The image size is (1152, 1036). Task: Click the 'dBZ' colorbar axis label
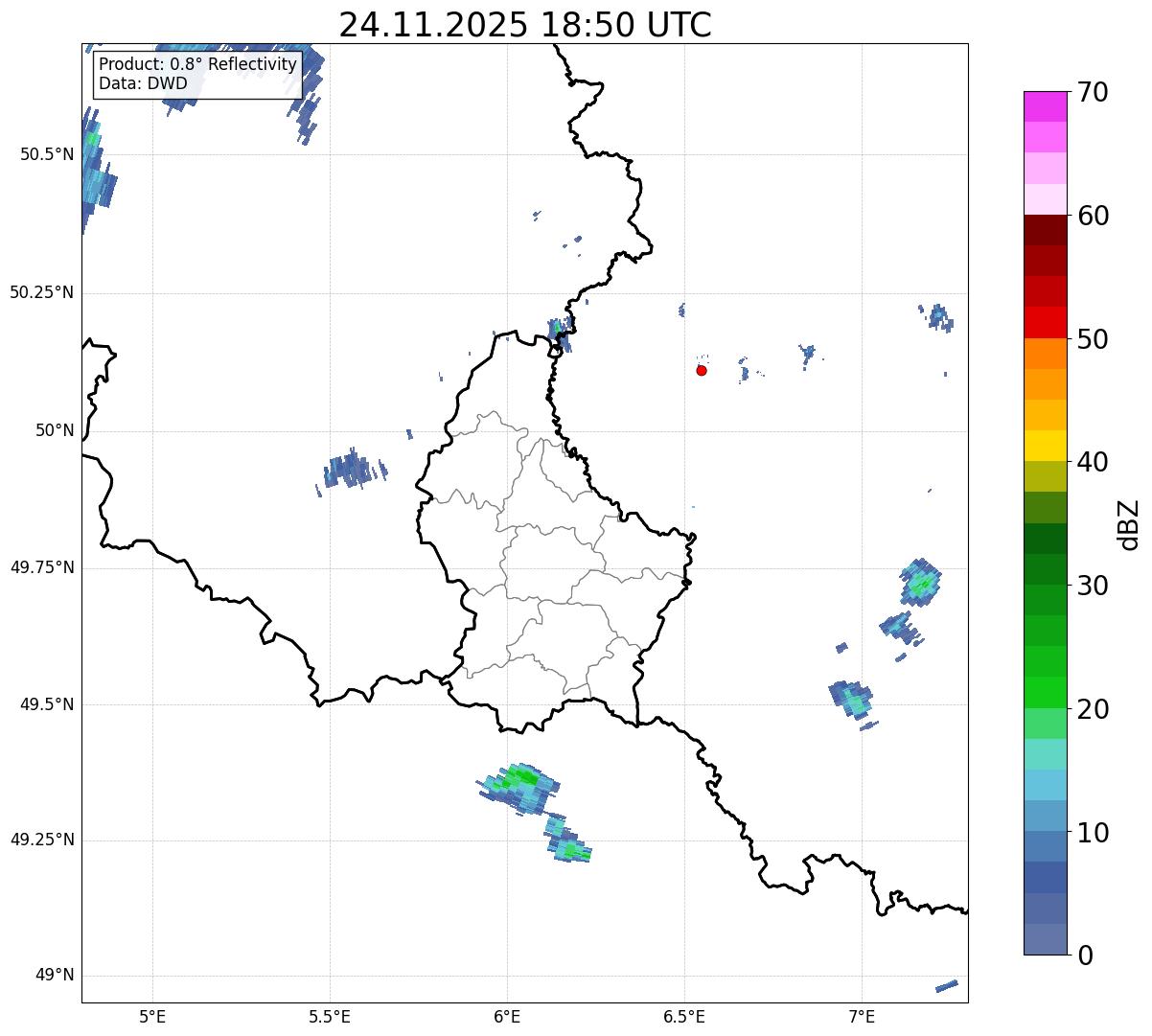coord(1129,524)
